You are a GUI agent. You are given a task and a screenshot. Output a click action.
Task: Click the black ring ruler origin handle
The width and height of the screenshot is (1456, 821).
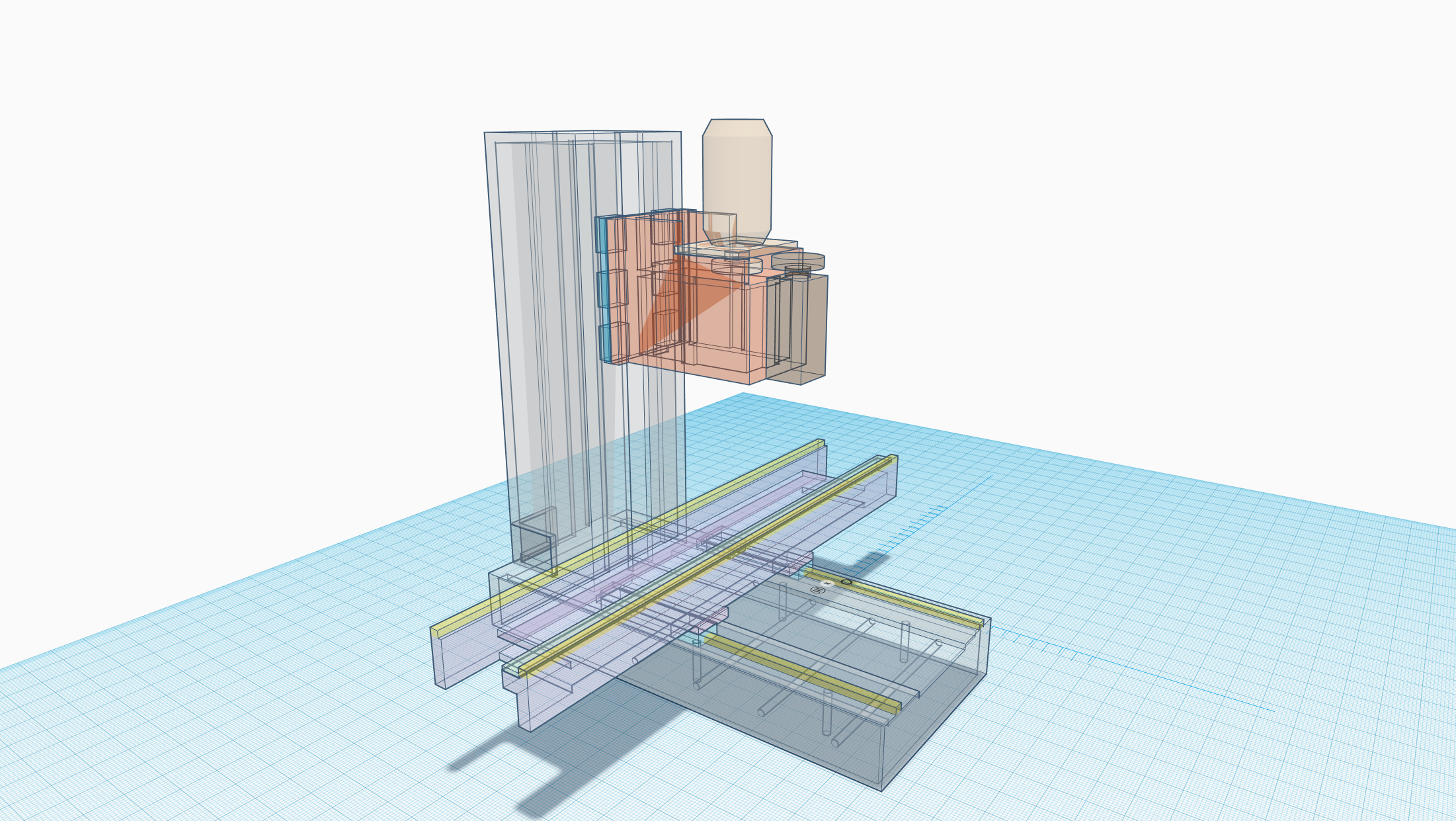pyautogui.click(x=846, y=582)
